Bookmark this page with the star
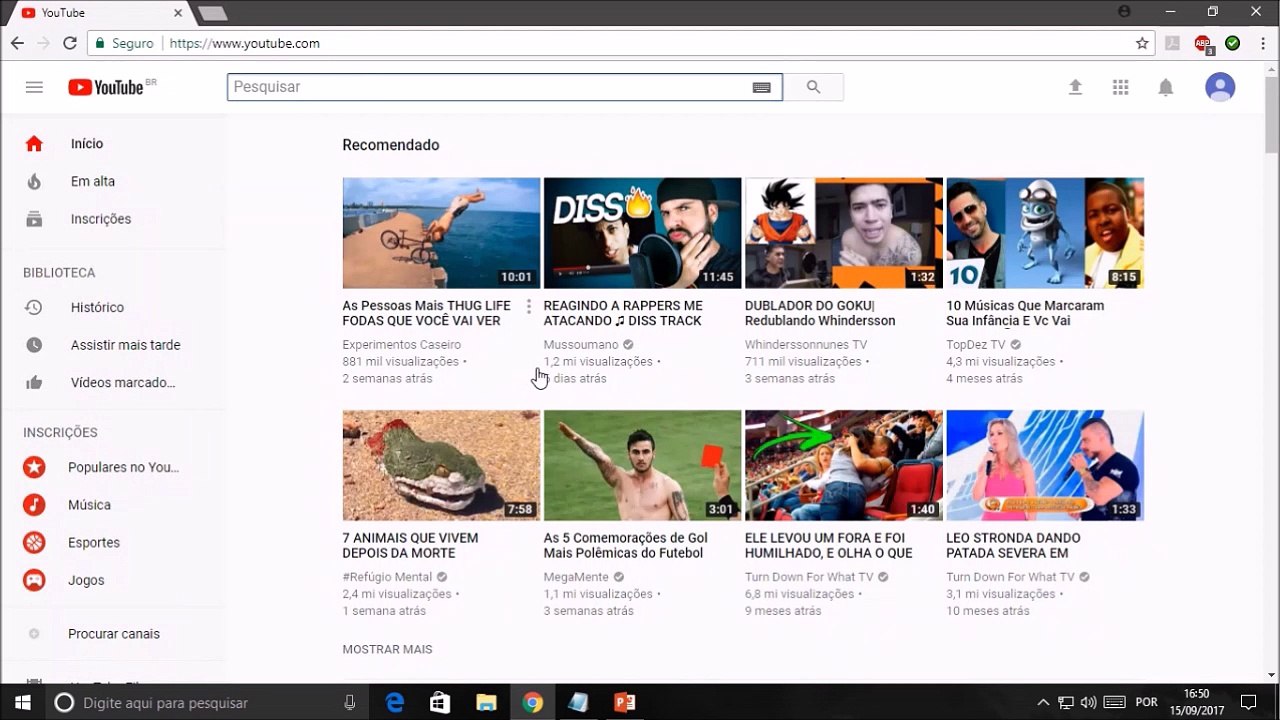The height and width of the screenshot is (720, 1280). (1142, 43)
